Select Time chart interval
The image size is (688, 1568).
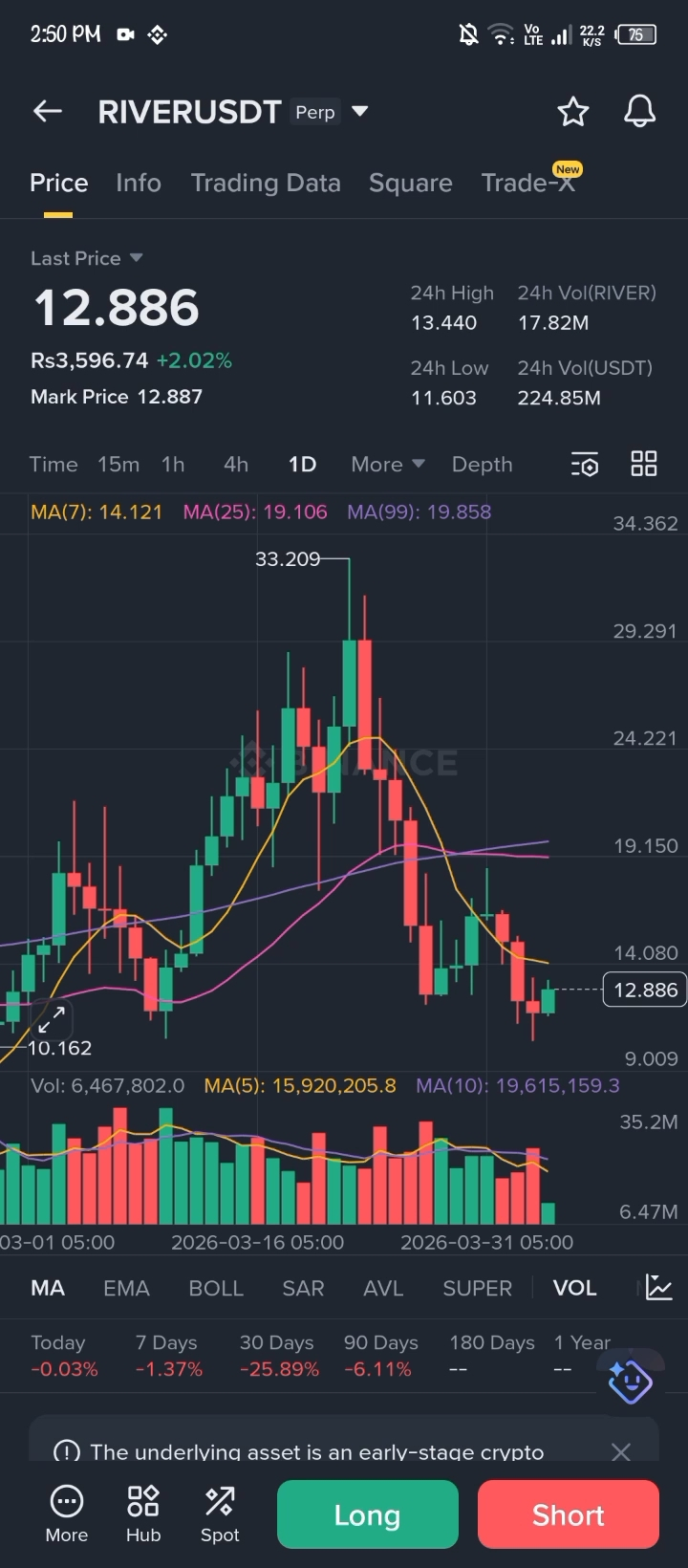54,465
